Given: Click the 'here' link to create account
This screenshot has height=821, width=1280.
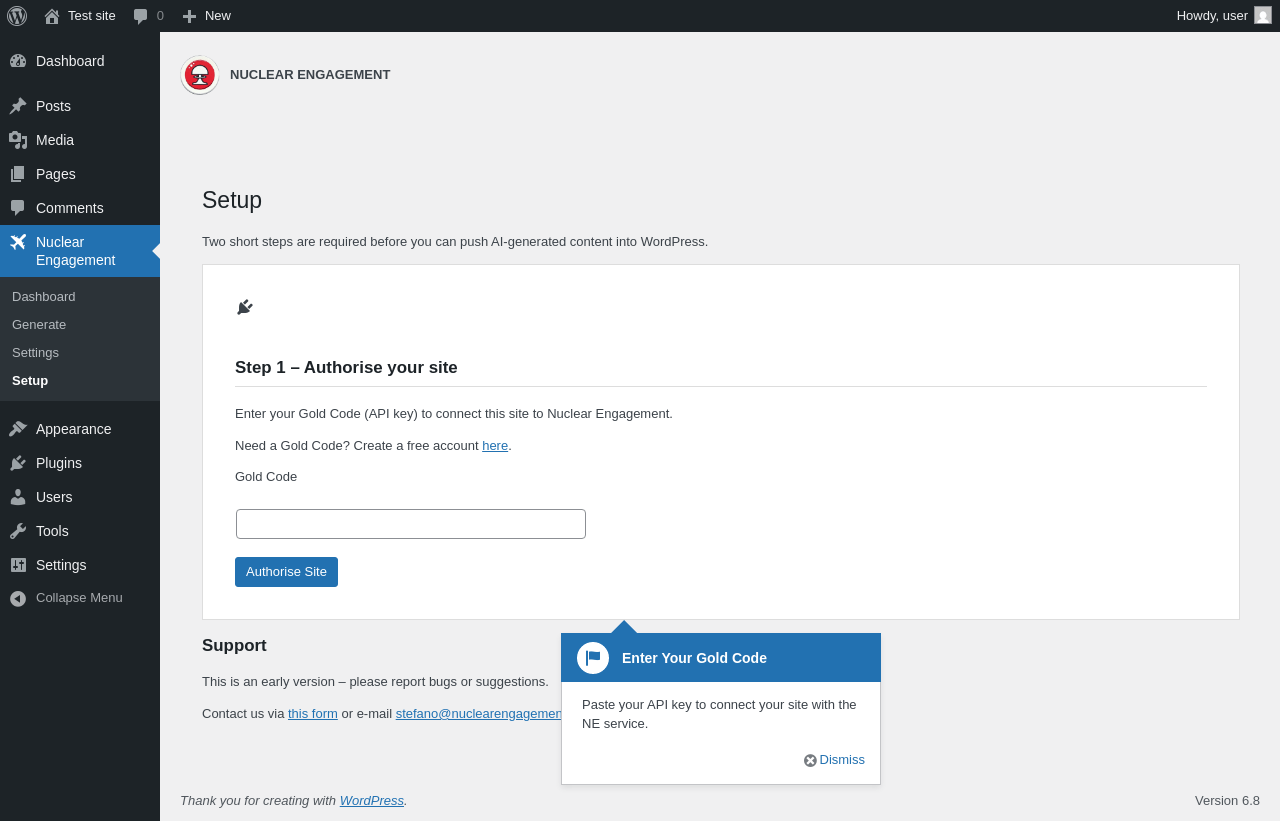Looking at the screenshot, I should coord(495,446).
